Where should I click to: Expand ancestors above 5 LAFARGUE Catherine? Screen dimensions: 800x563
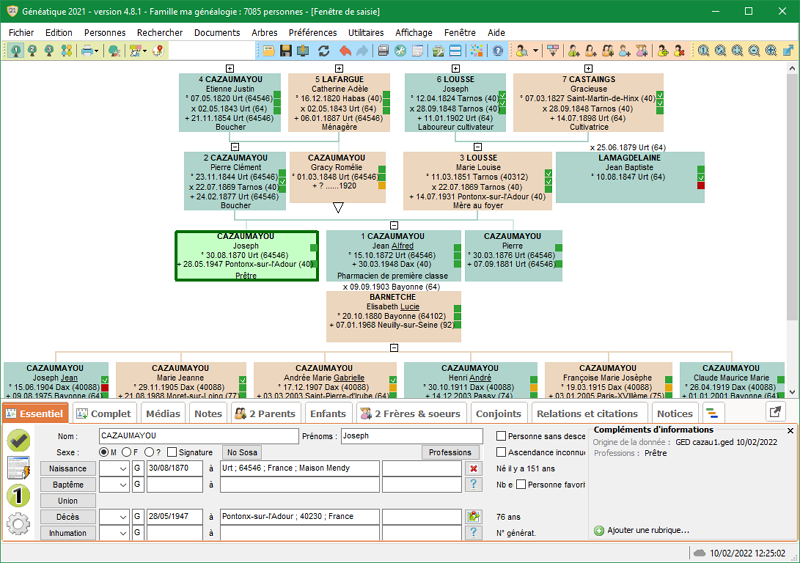point(339,68)
